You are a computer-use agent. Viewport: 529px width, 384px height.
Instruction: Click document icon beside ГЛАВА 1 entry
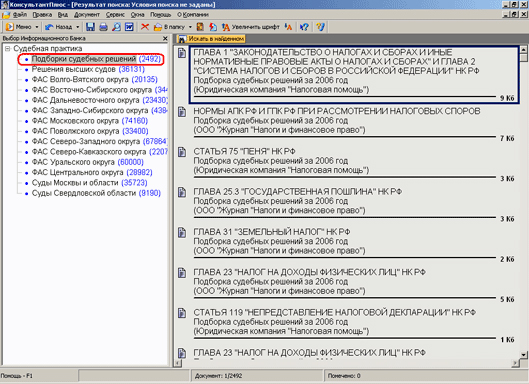182,53
